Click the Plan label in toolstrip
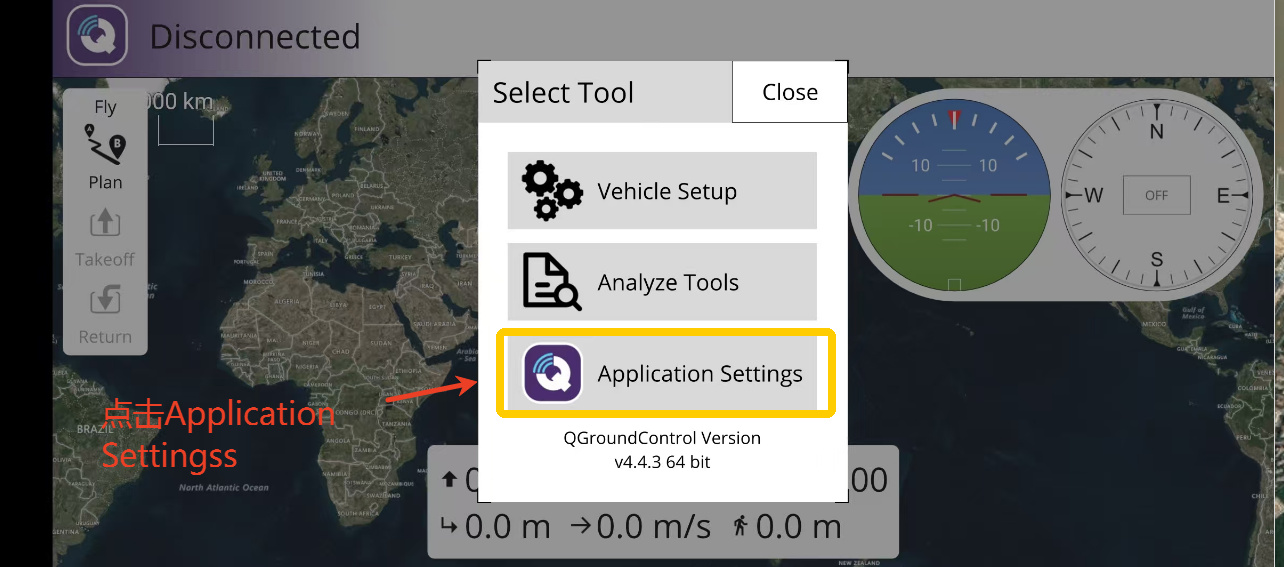The height and width of the screenshot is (567, 1284). point(105,182)
